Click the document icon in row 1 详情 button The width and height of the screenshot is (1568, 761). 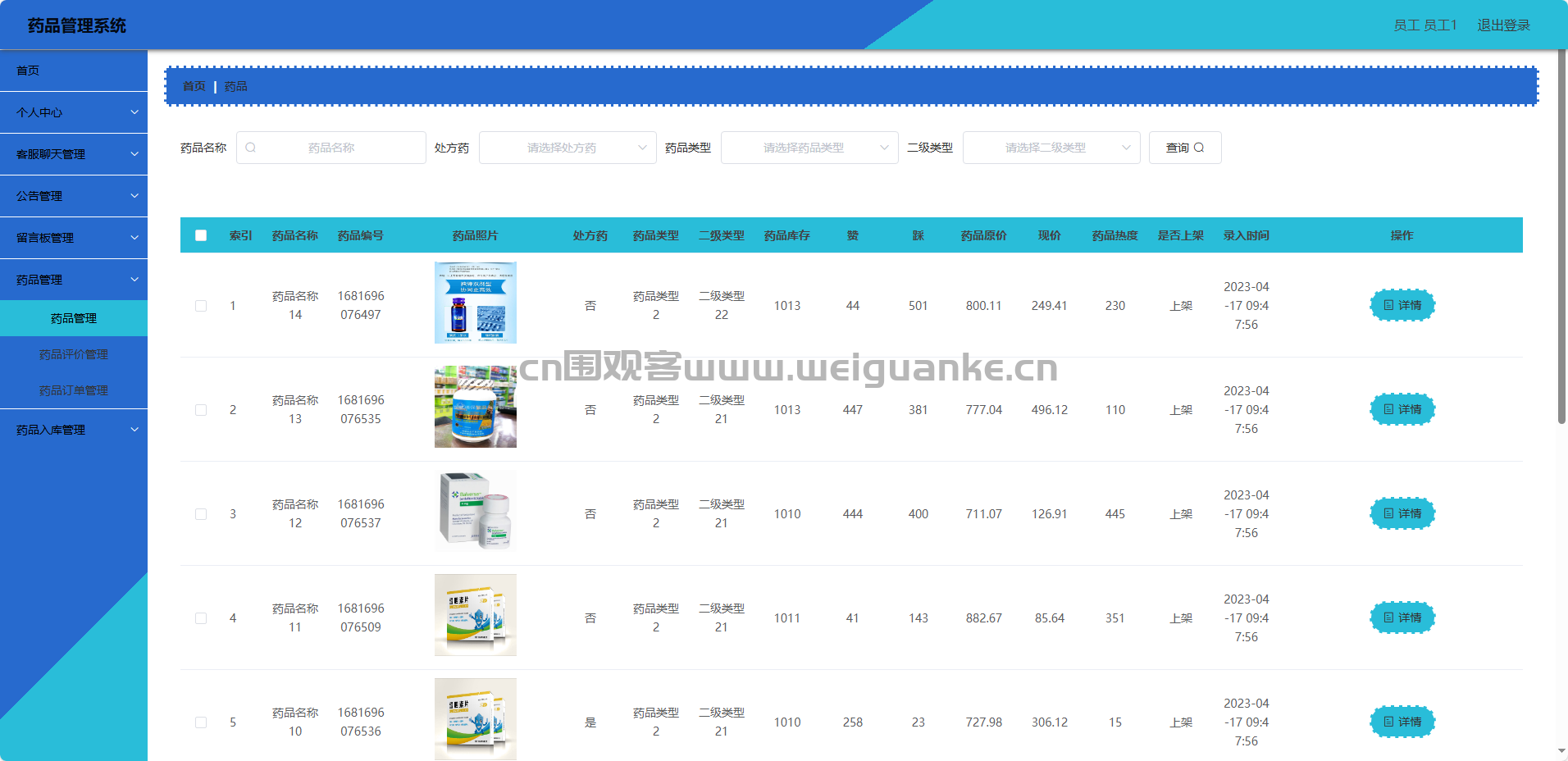(1388, 305)
